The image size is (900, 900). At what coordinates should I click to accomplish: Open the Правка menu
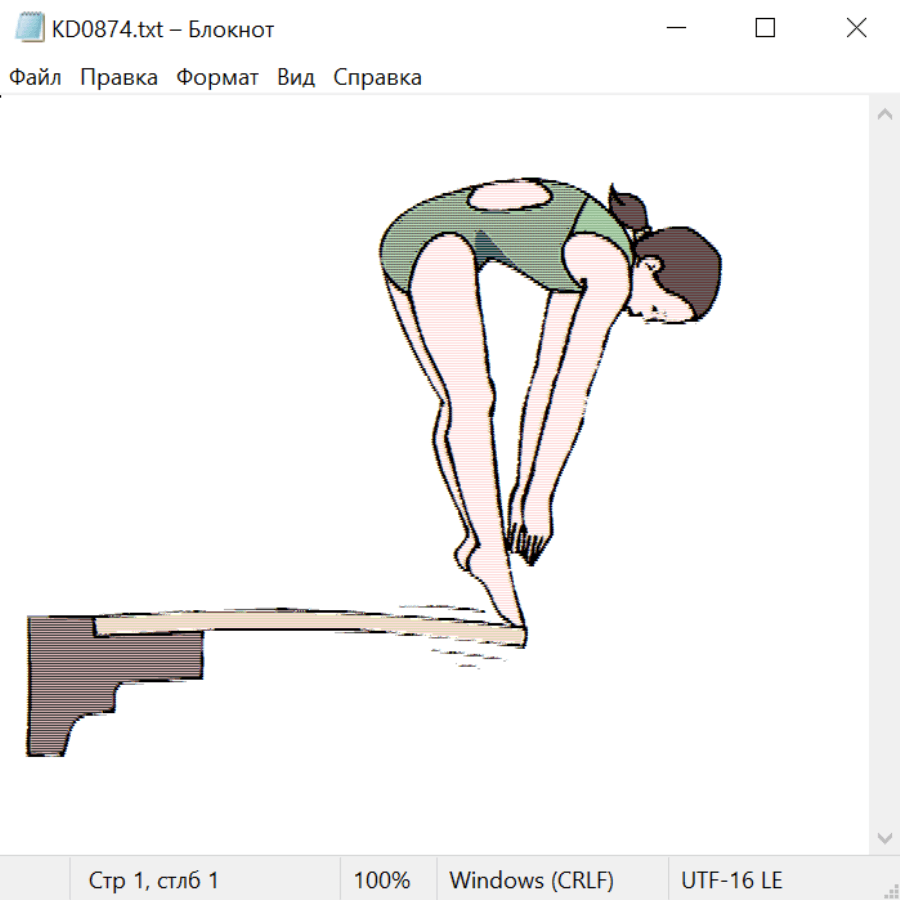(119, 78)
